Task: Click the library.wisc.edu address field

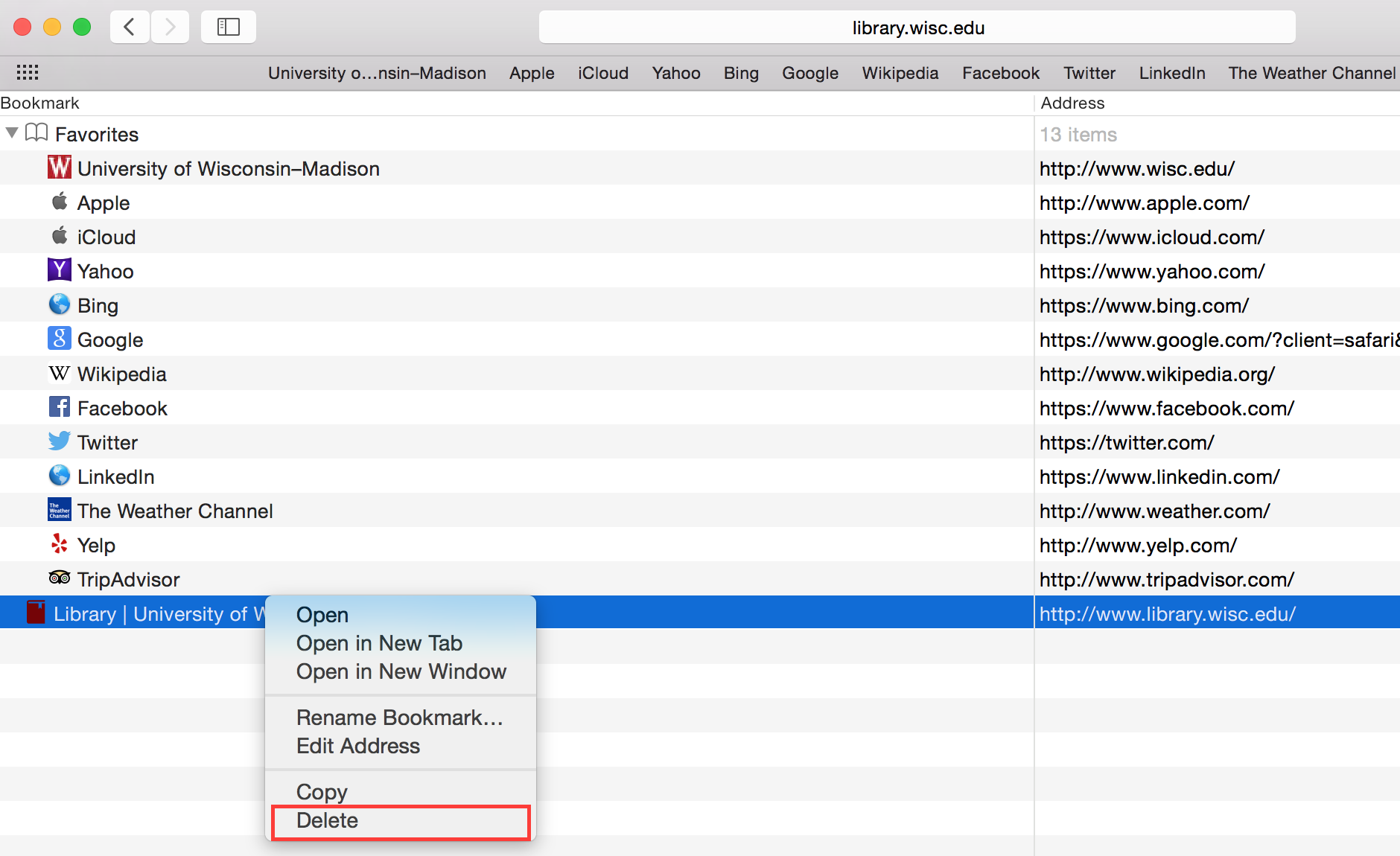Action: click(917, 28)
